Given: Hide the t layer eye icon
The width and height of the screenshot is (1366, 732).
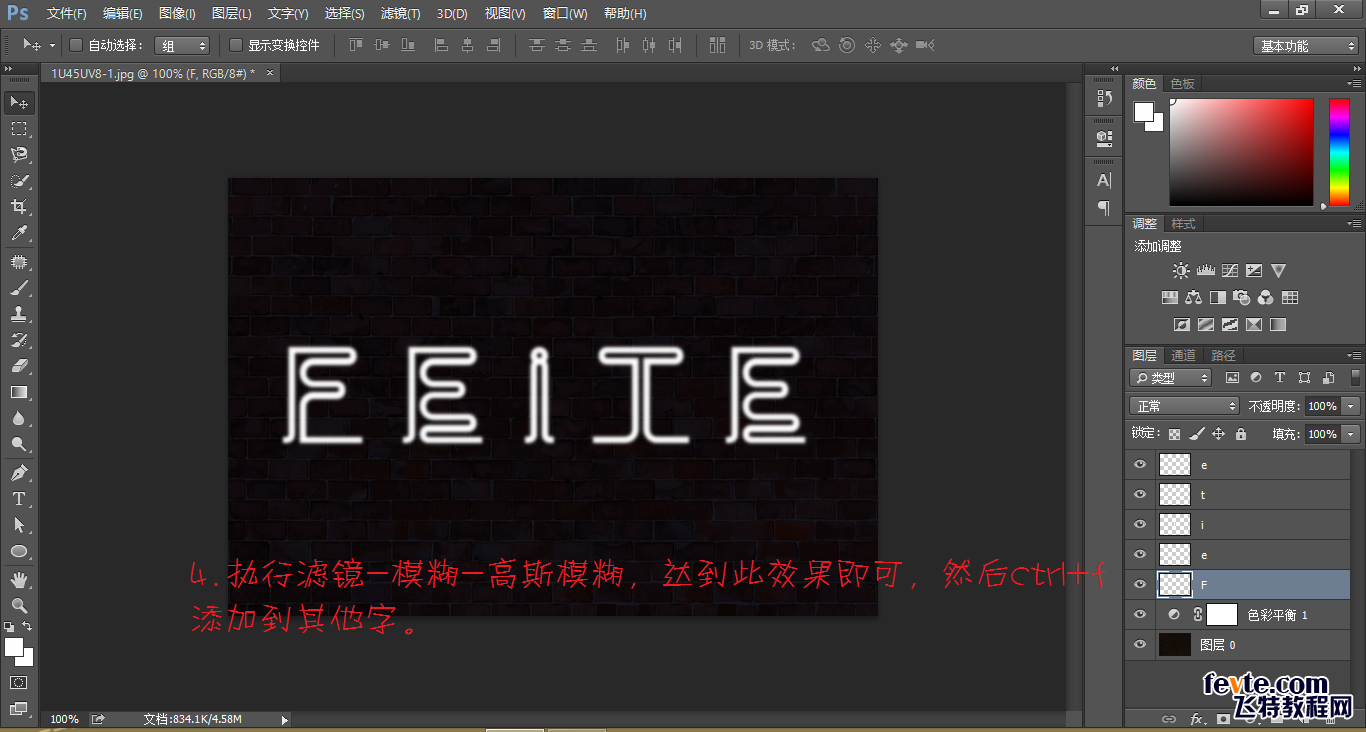Looking at the screenshot, I should (x=1140, y=494).
